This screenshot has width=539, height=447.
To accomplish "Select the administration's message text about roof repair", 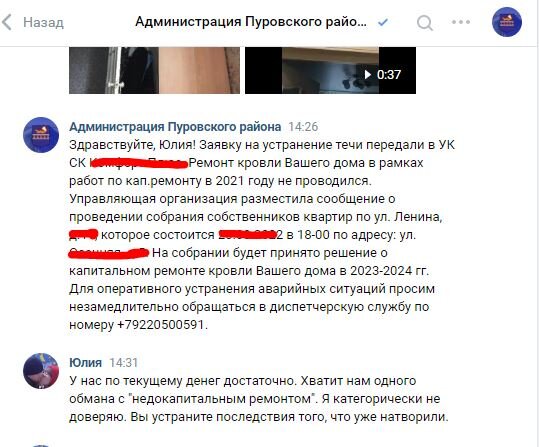I will coord(262,235).
